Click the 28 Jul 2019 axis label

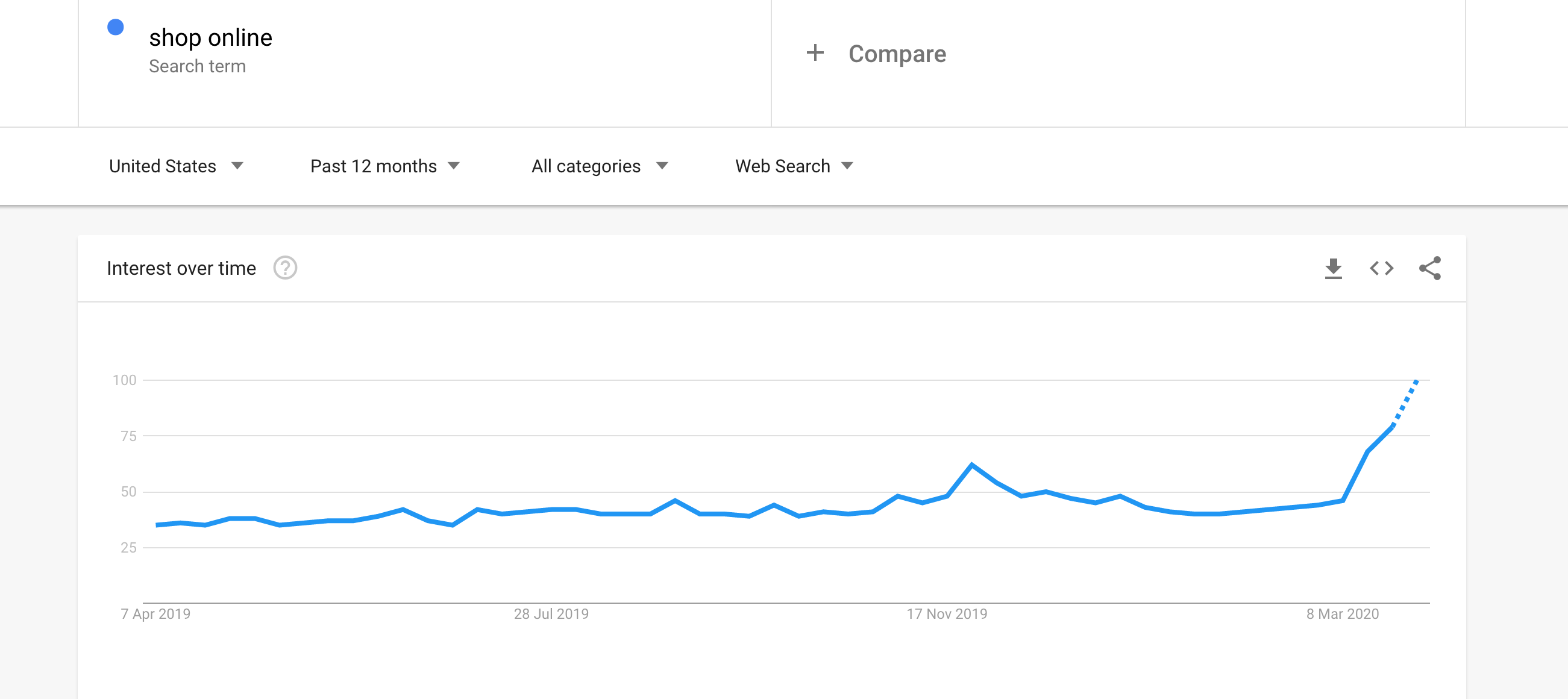(x=551, y=614)
